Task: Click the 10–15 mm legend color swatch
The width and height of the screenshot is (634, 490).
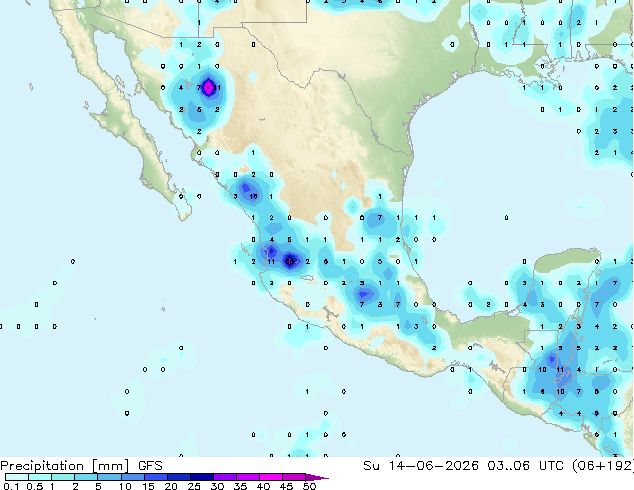Action: click(x=132, y=477)
